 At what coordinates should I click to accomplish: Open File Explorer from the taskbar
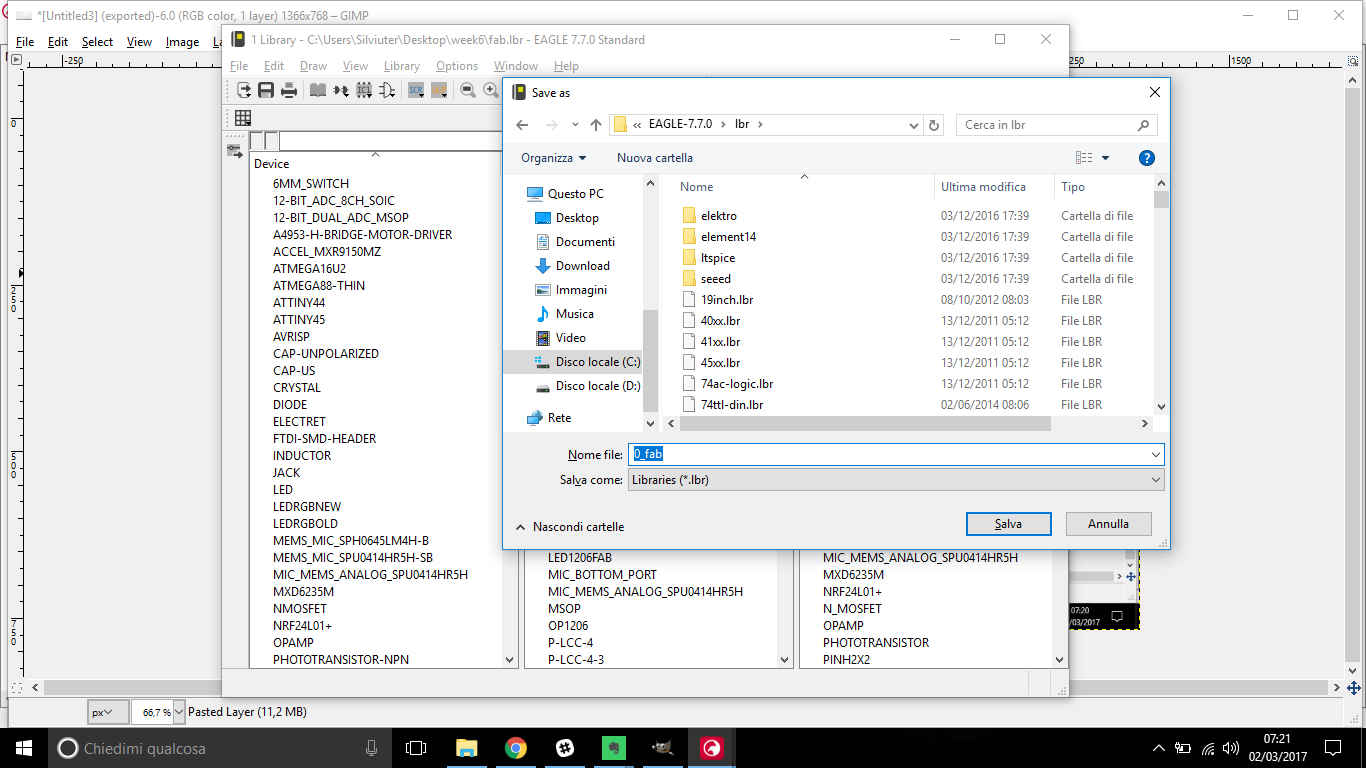(466, 748)
